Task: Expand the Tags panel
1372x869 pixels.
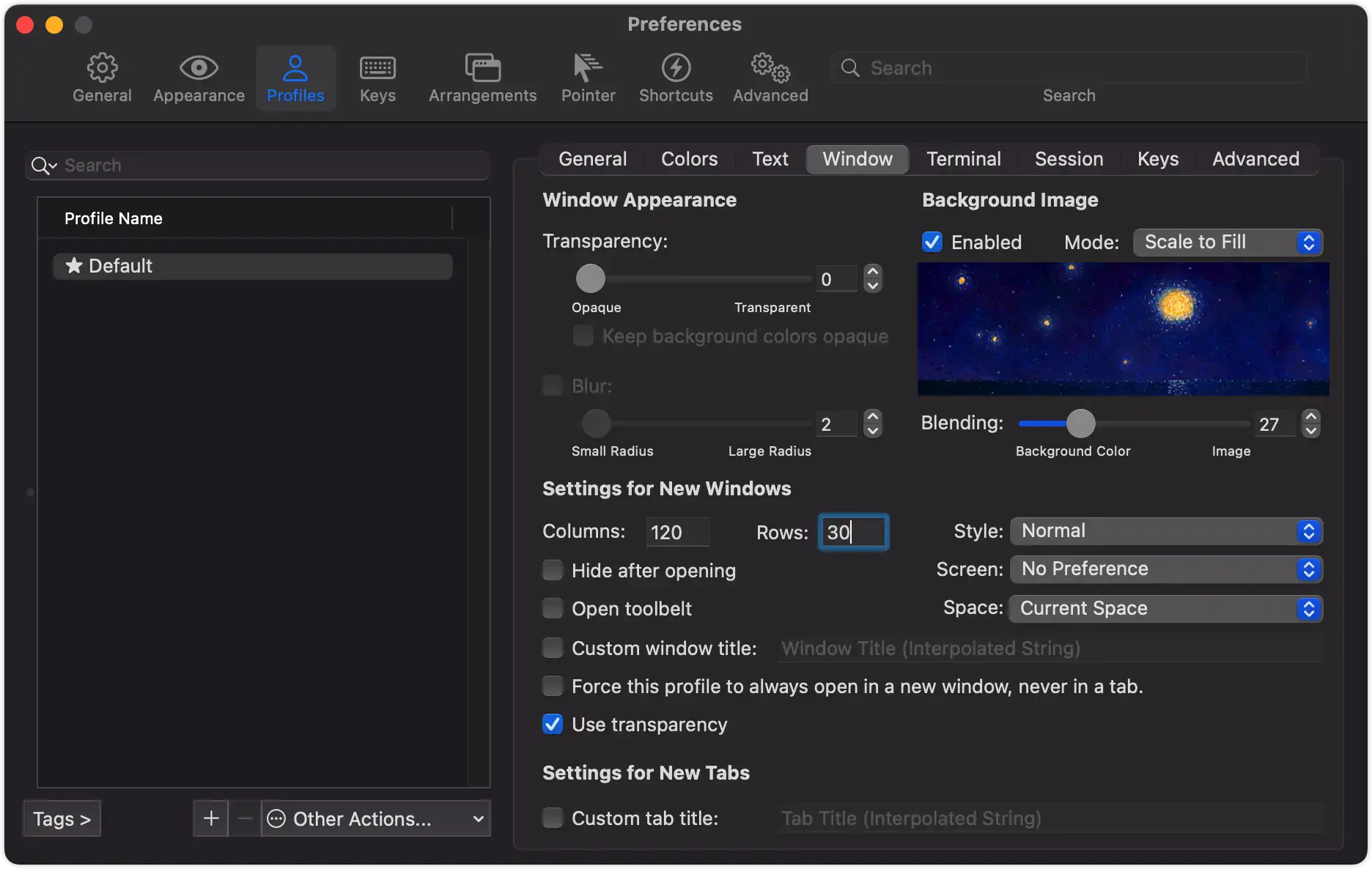Action: tap(62, 818)
